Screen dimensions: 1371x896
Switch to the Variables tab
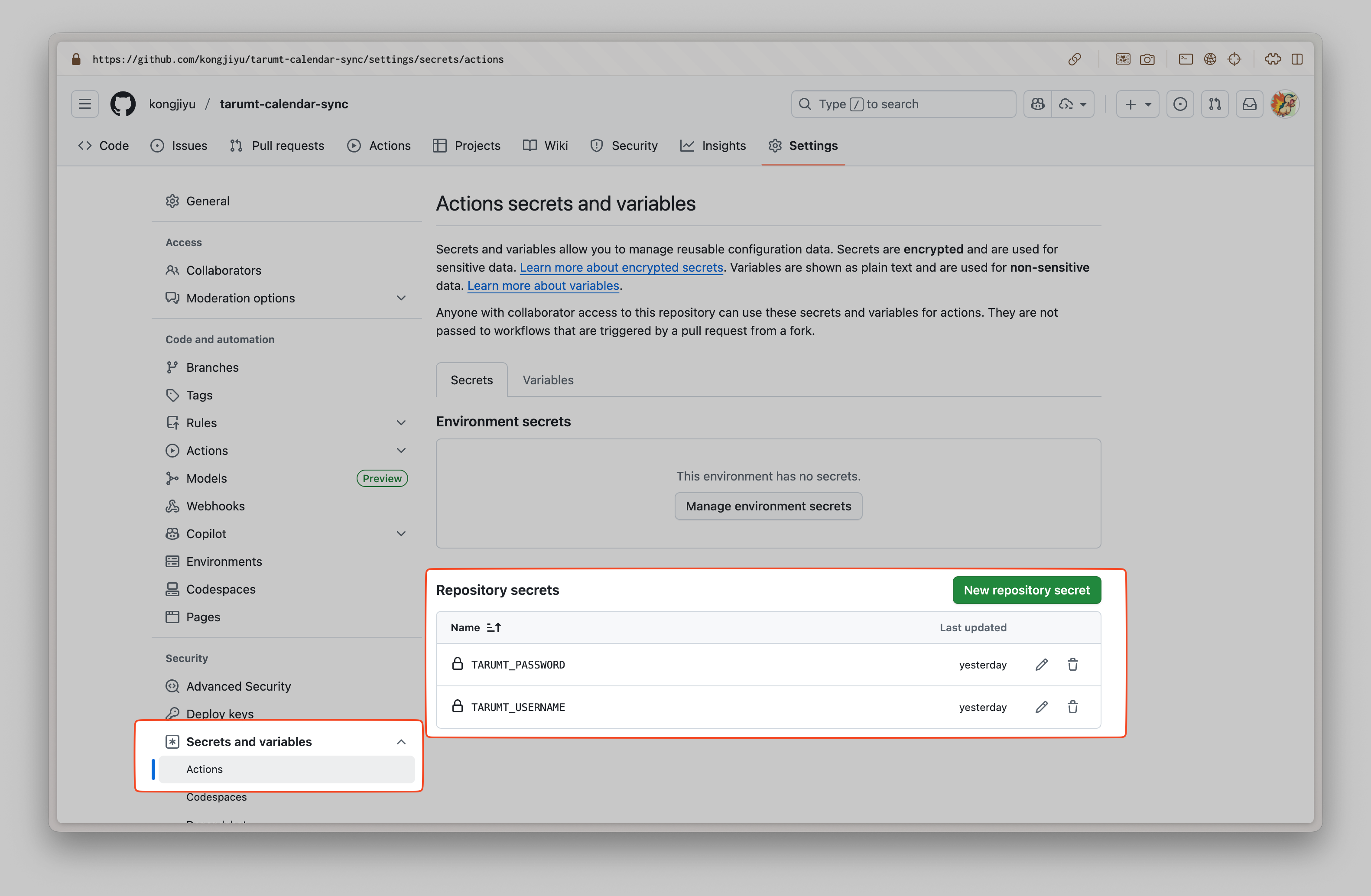pyautogui.click(x=547, y=380)
